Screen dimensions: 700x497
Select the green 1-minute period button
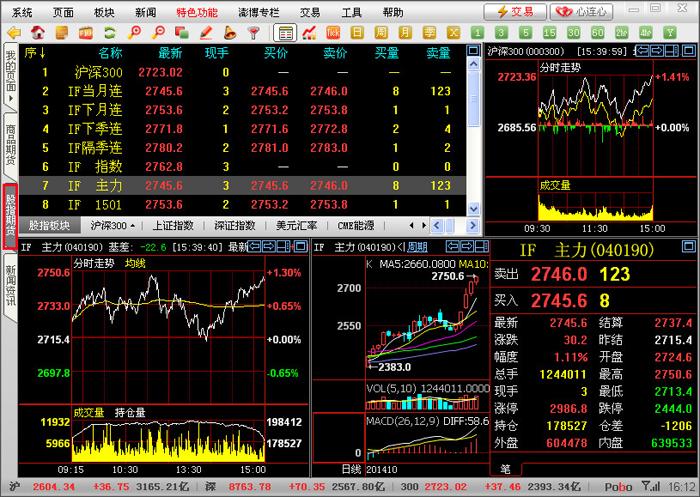pos(477,33)
